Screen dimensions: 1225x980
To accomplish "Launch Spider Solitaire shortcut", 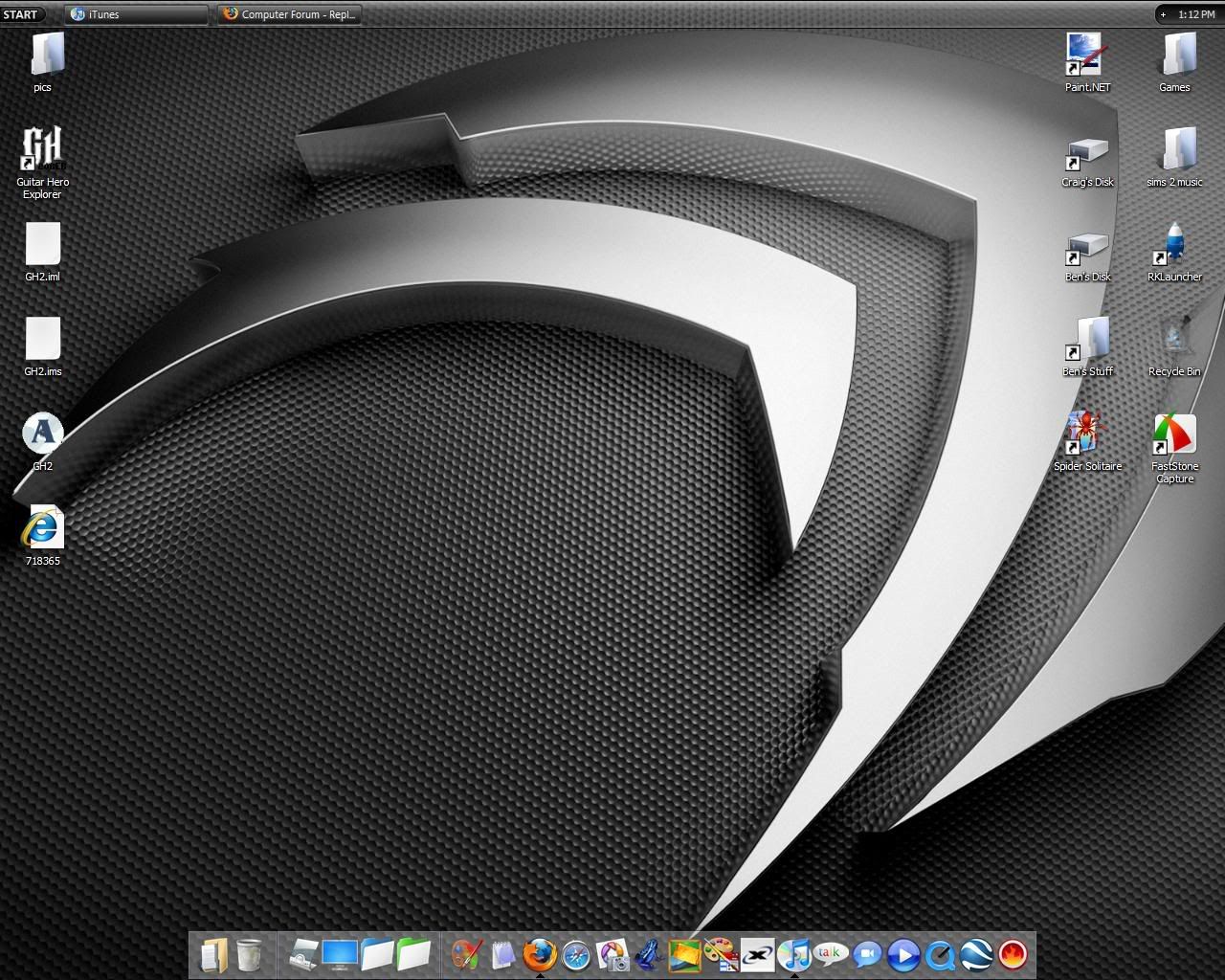I will pyautogui.click(x=1088, y=441).
